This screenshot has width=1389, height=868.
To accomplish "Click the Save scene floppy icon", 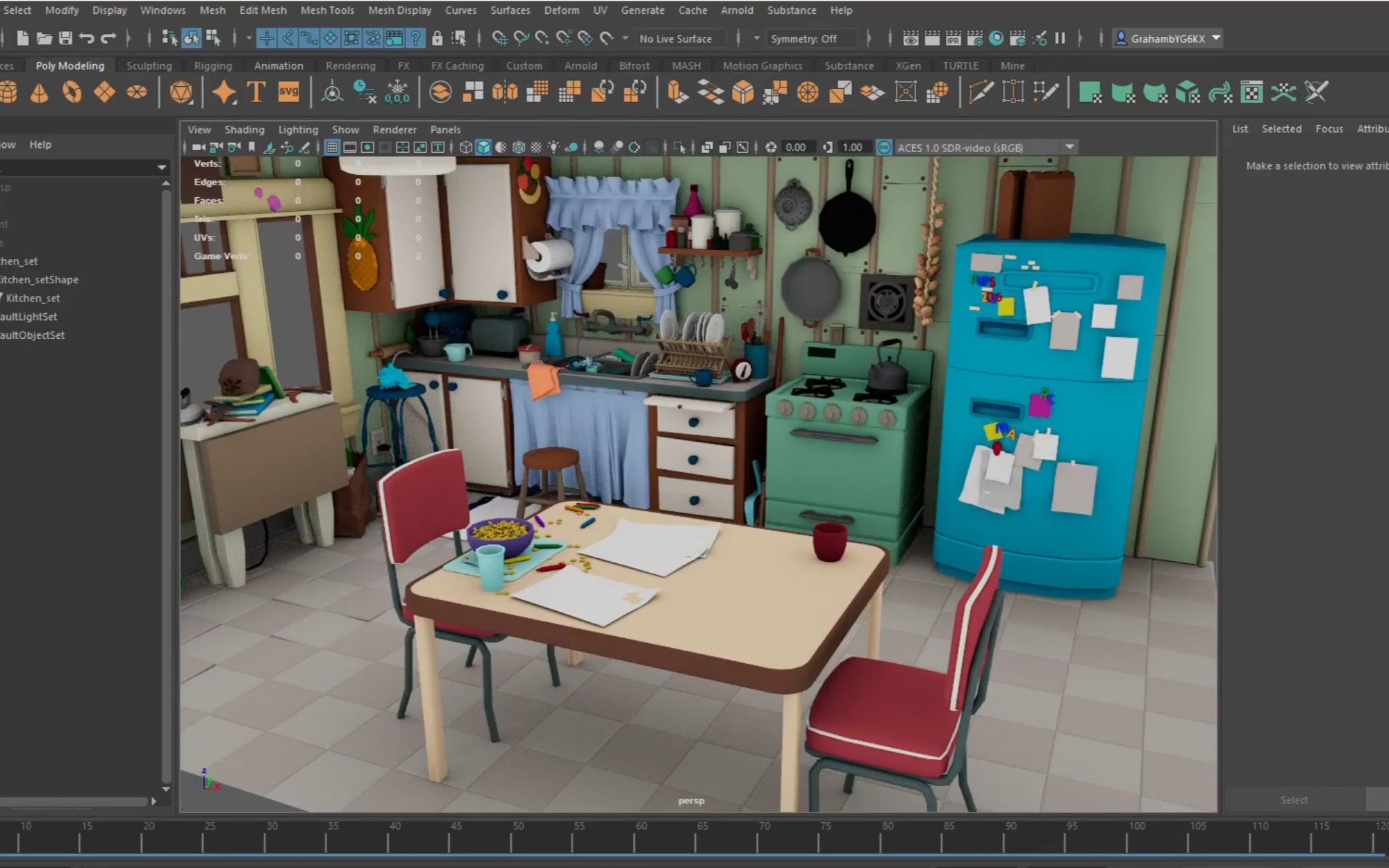I will click(65, 38).
